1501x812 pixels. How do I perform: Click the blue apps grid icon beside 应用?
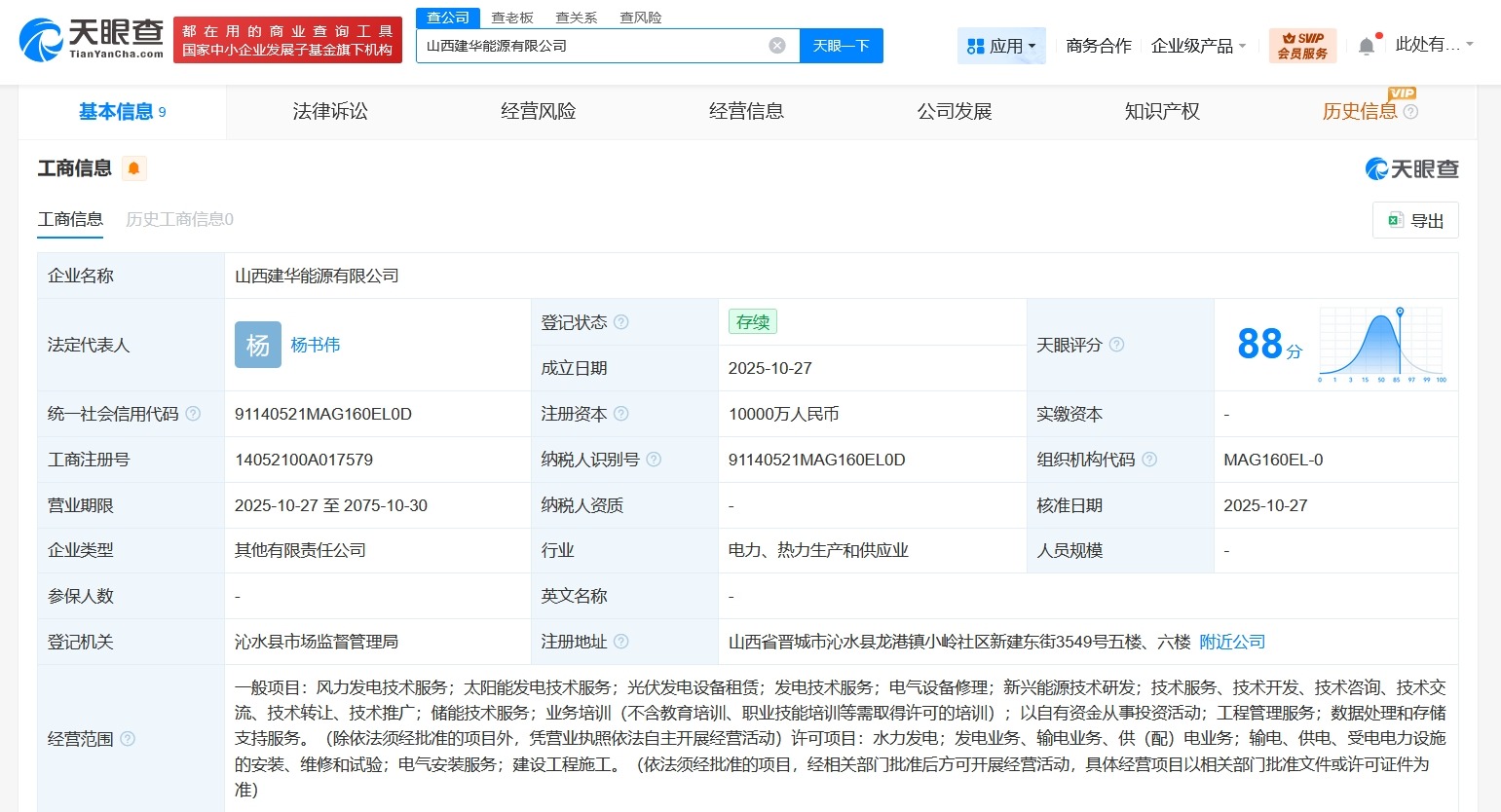pyautogui.click(x=975, y=45)
